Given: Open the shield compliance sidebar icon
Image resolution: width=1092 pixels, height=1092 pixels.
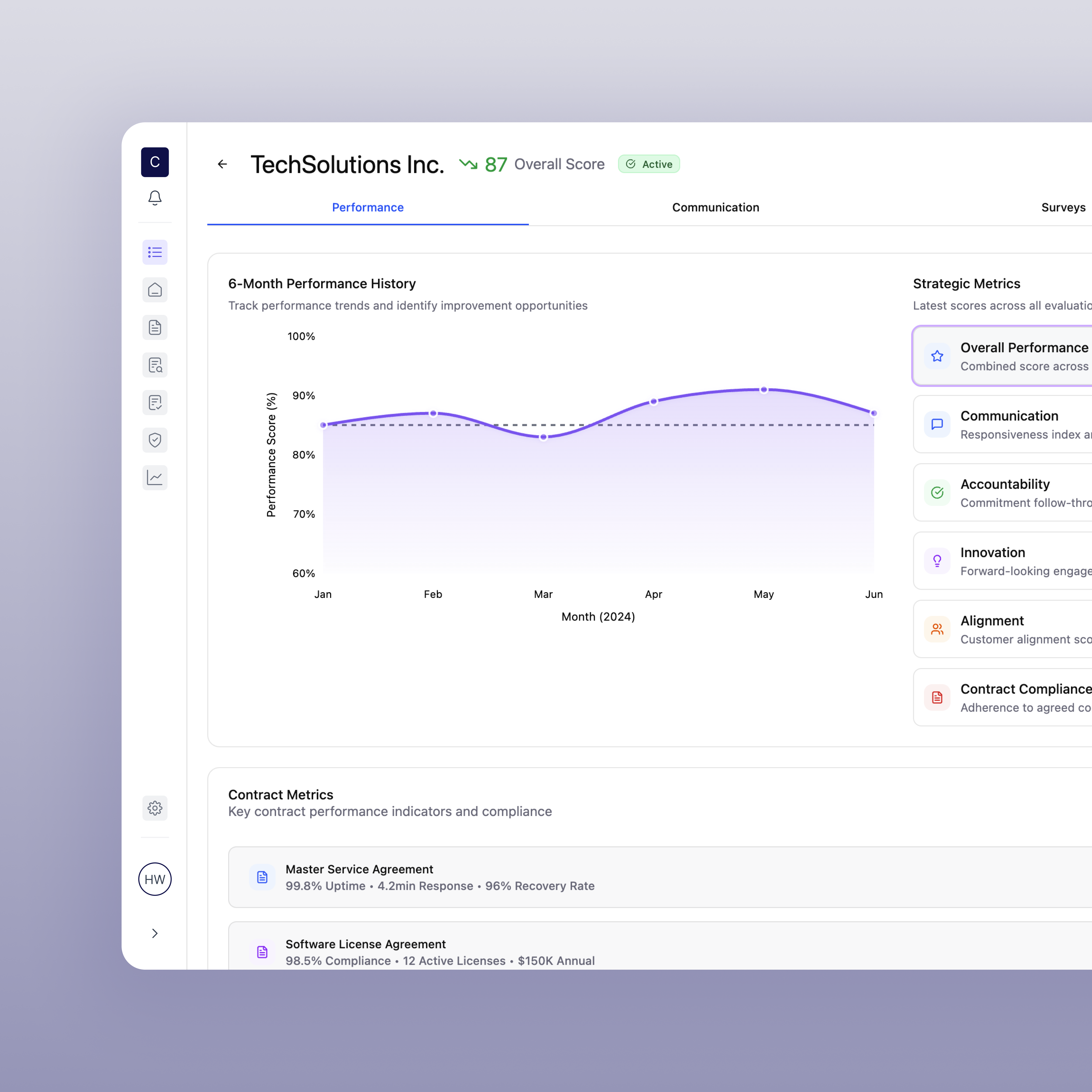Looking at the screenshot, I should point(155,440).
